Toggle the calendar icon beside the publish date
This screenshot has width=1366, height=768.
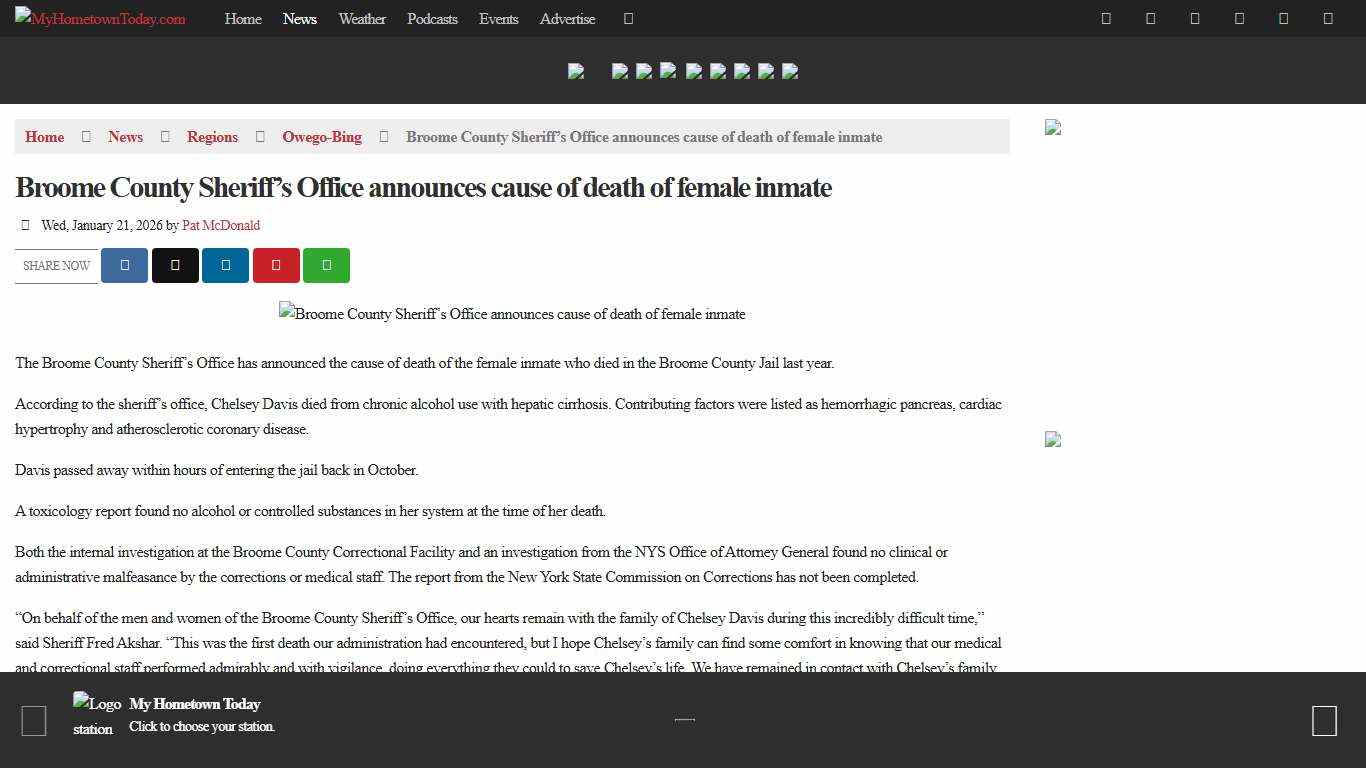[25, 225]
